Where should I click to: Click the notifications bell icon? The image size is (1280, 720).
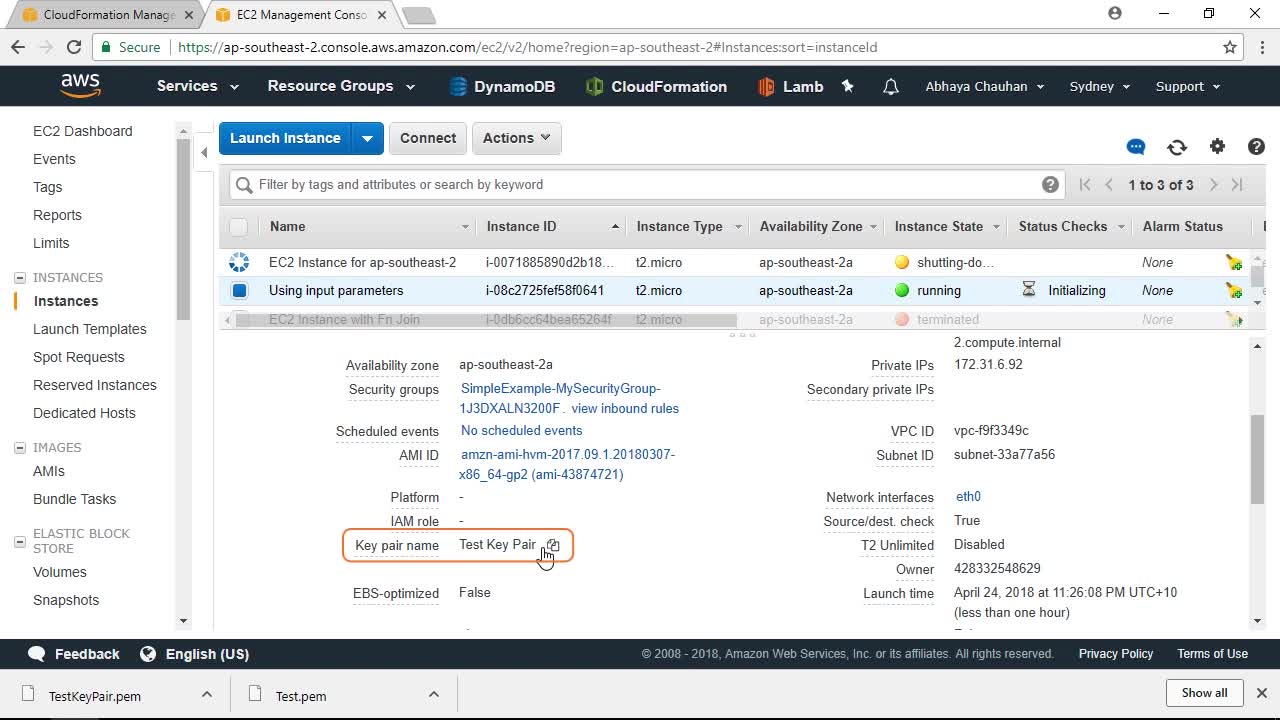point(890,87)
